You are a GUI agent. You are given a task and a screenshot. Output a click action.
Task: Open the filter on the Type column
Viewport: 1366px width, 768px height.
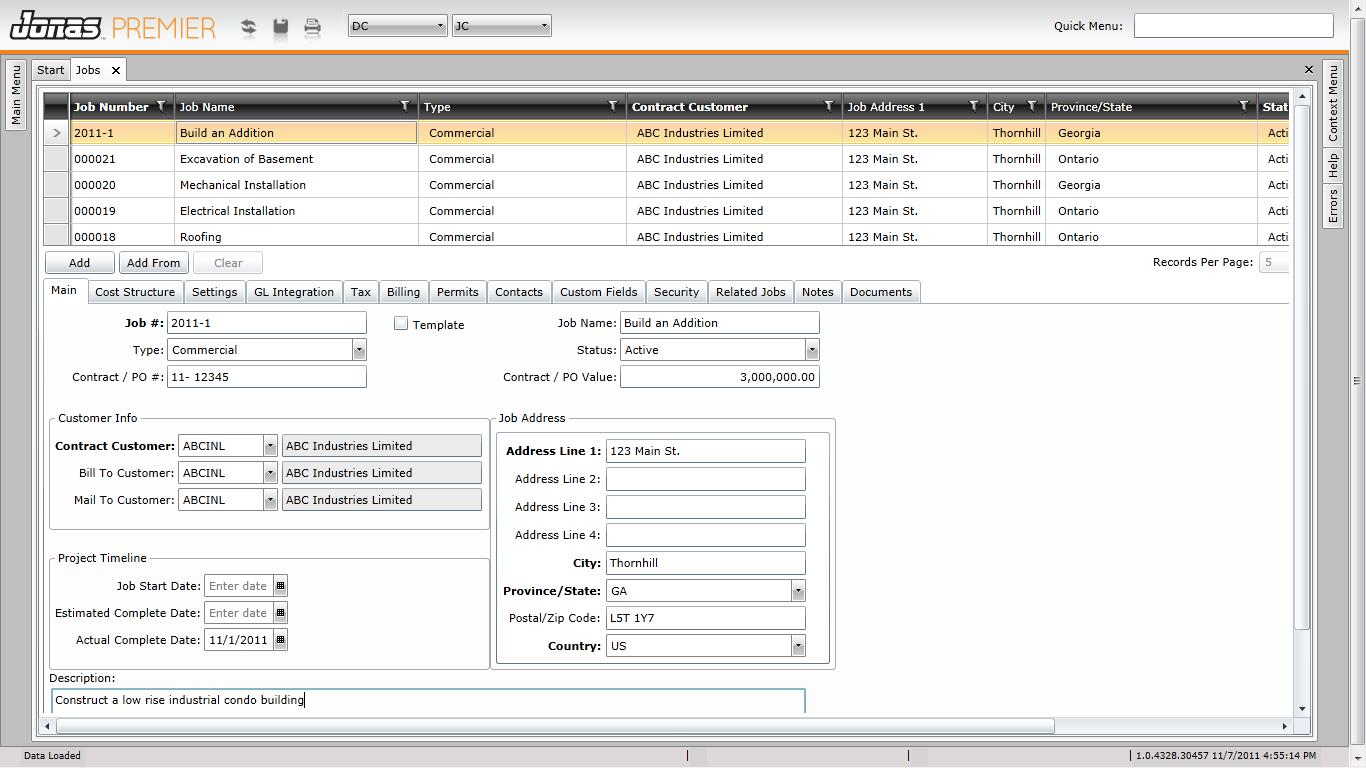(613, 106)
